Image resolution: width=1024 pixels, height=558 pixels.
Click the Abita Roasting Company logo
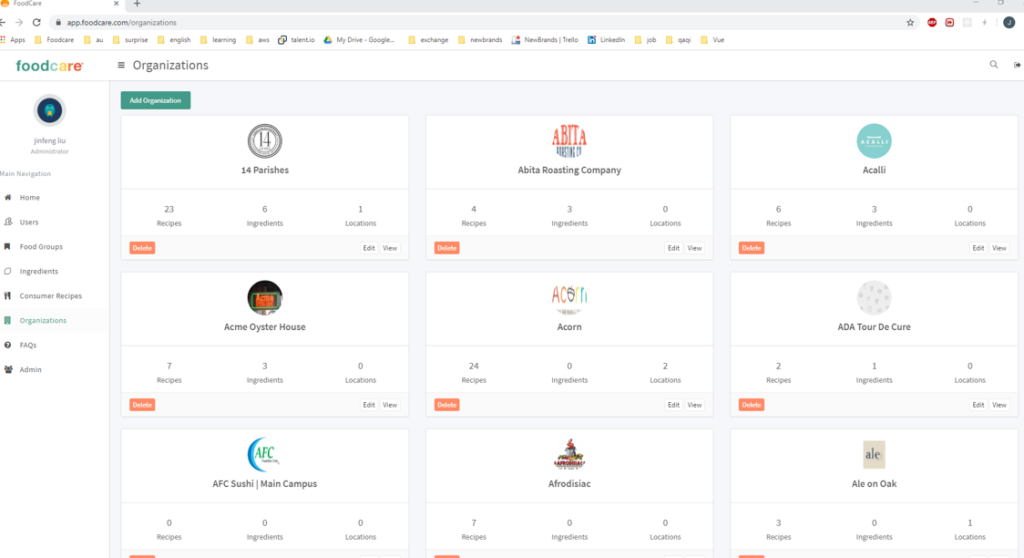(x=569, y=141)
